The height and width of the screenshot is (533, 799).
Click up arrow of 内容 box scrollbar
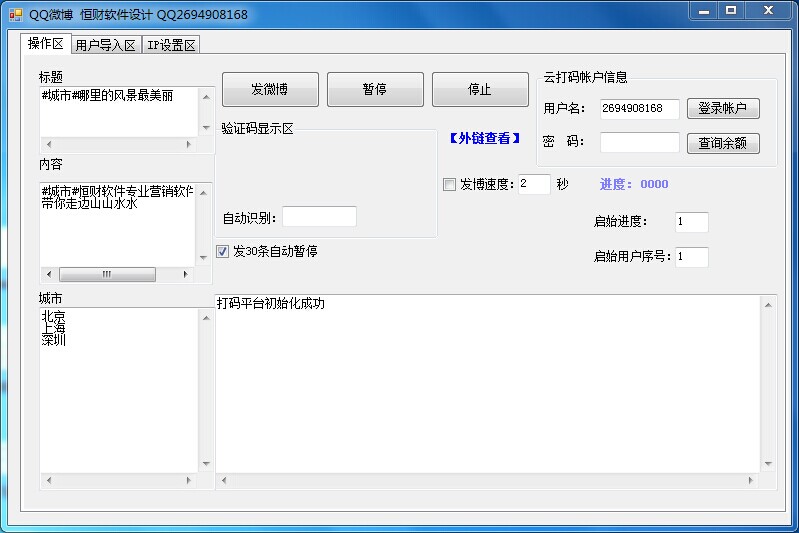pyautogui.click(x=203, y=193)
